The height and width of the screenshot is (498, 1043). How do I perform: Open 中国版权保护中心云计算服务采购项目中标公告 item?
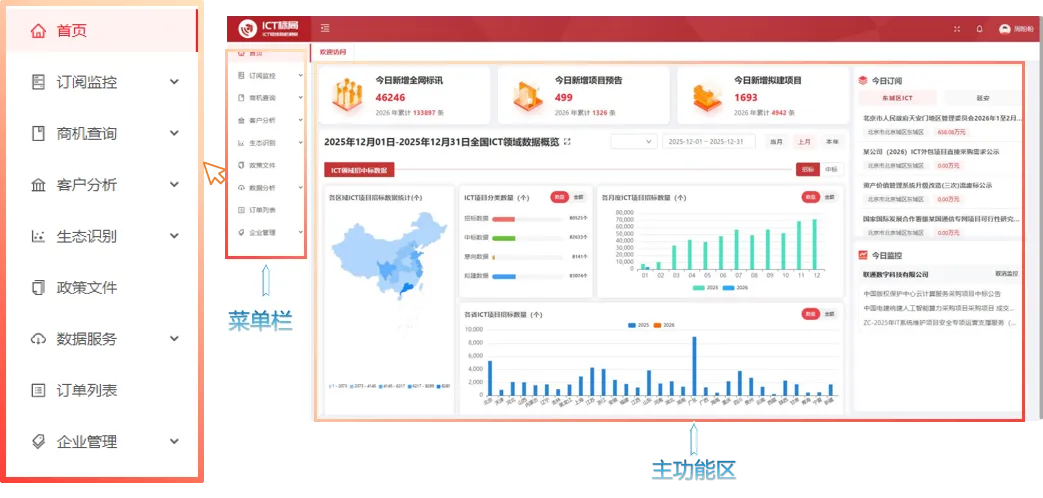tap(933, 293)
